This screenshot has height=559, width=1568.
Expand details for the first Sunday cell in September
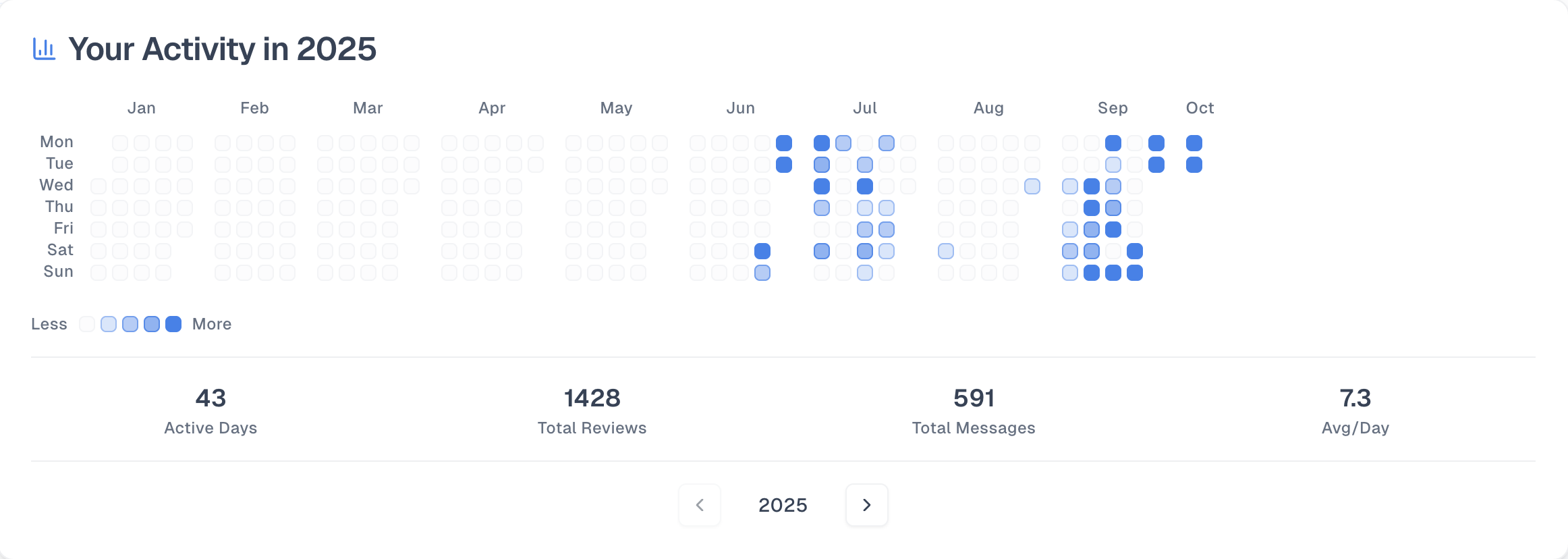[1069, 272]
